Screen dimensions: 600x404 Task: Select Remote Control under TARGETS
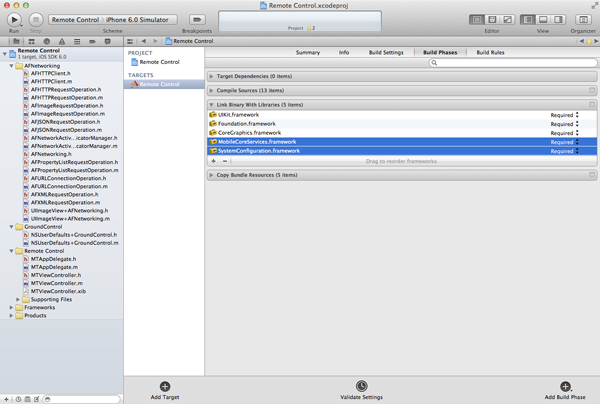[164, 84]
